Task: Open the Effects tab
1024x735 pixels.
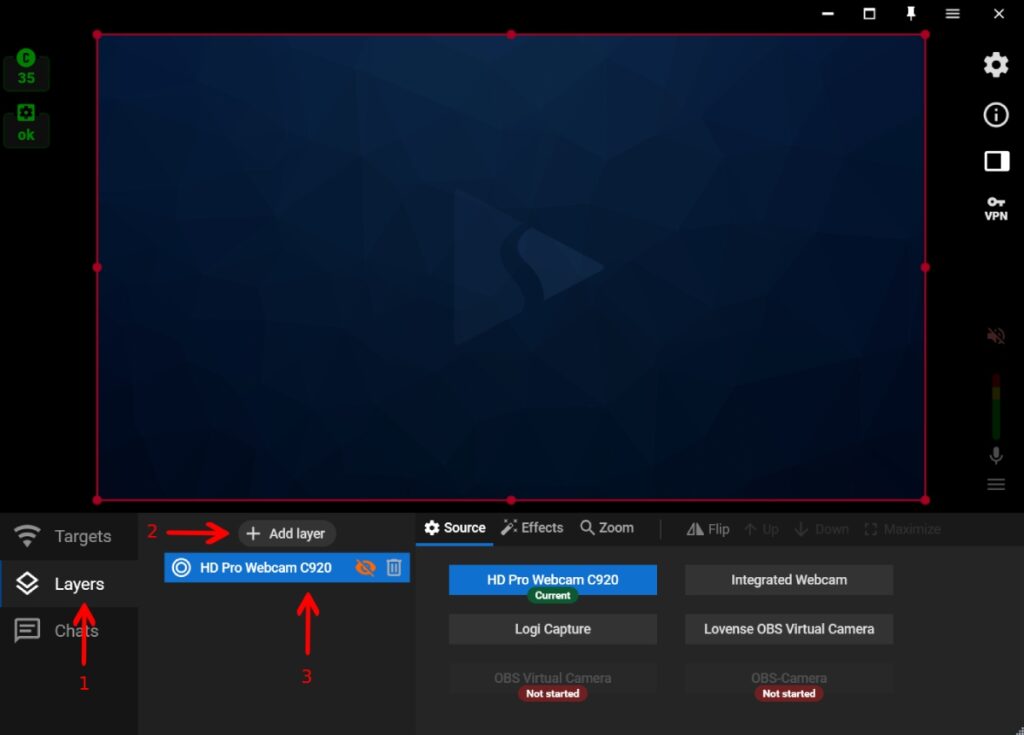Action: [x=532, y=528]
